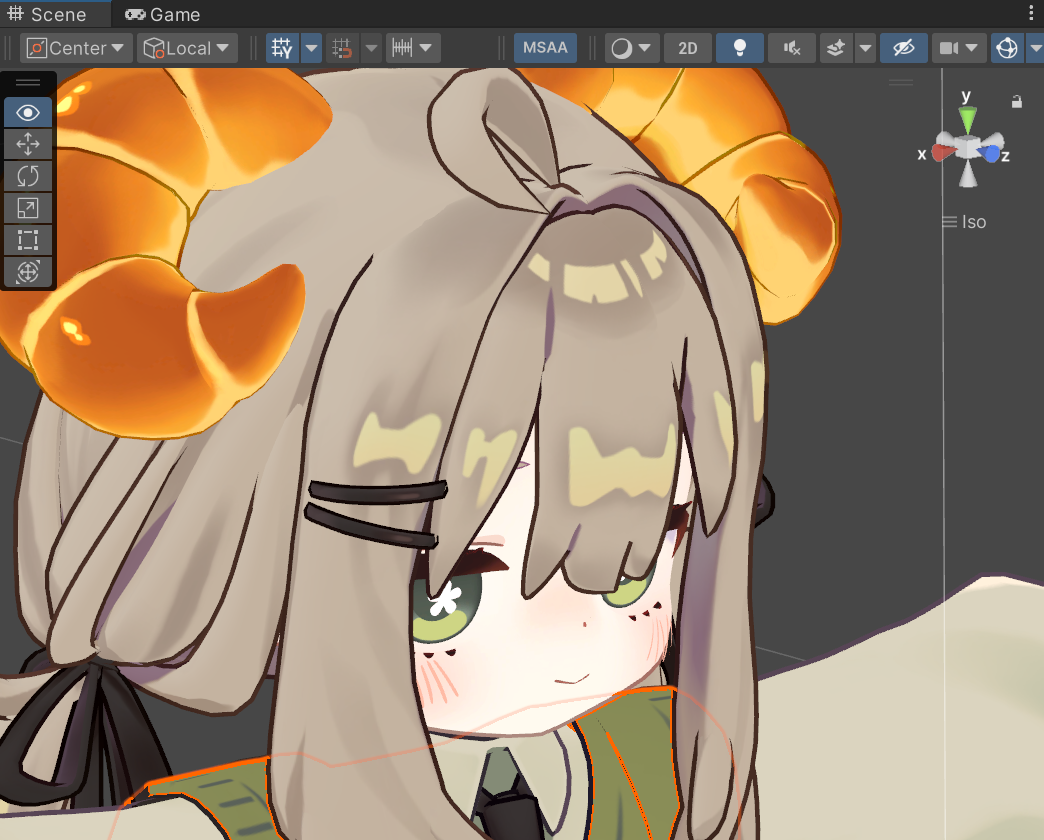Click the orientation gizmo overlay handle

click(x=901, y=83)
